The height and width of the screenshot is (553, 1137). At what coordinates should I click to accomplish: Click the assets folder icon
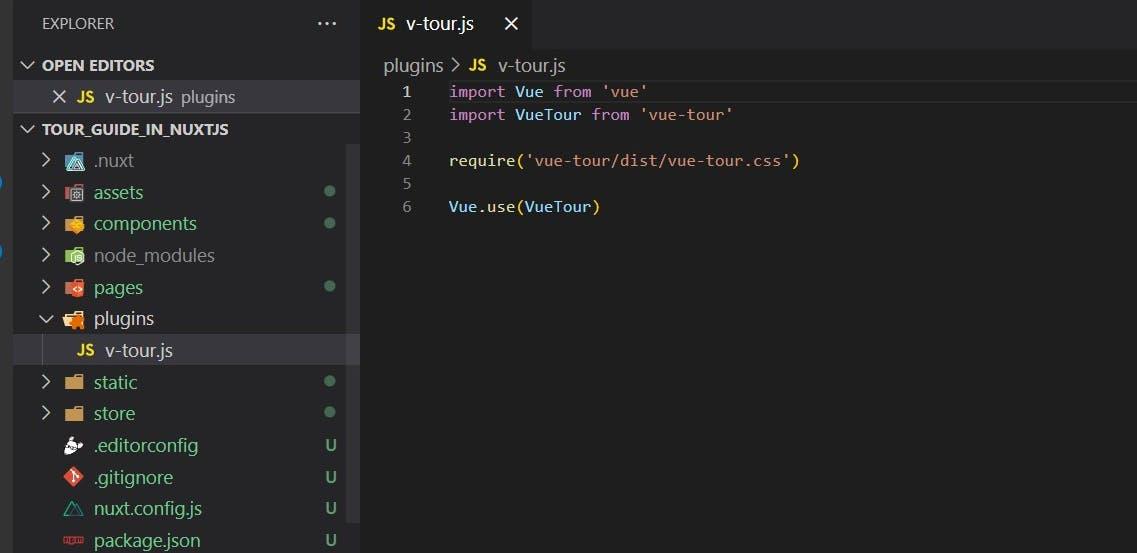point(74,193)
